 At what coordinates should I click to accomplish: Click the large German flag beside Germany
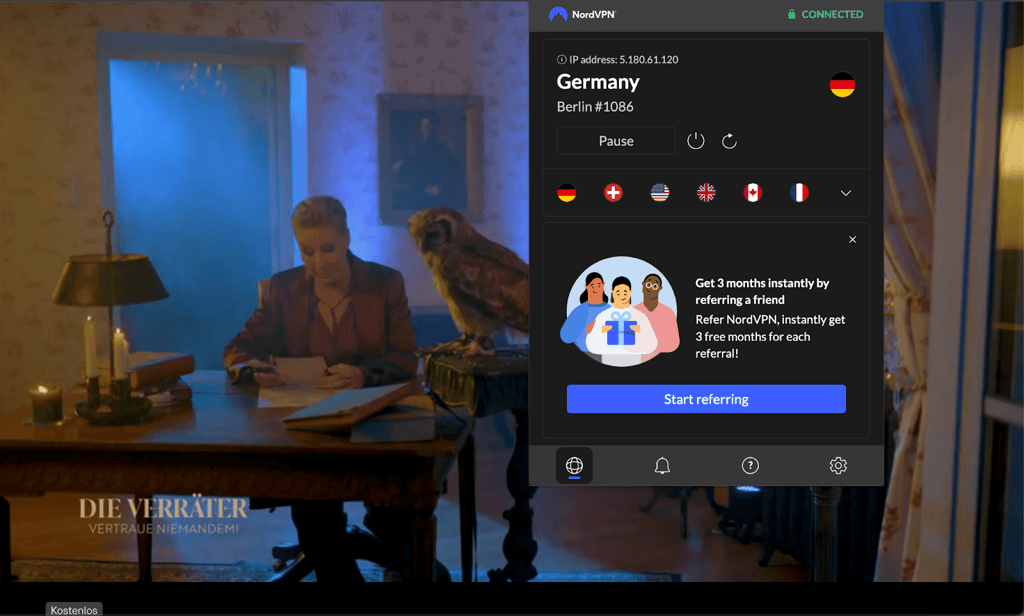[842, 84]
